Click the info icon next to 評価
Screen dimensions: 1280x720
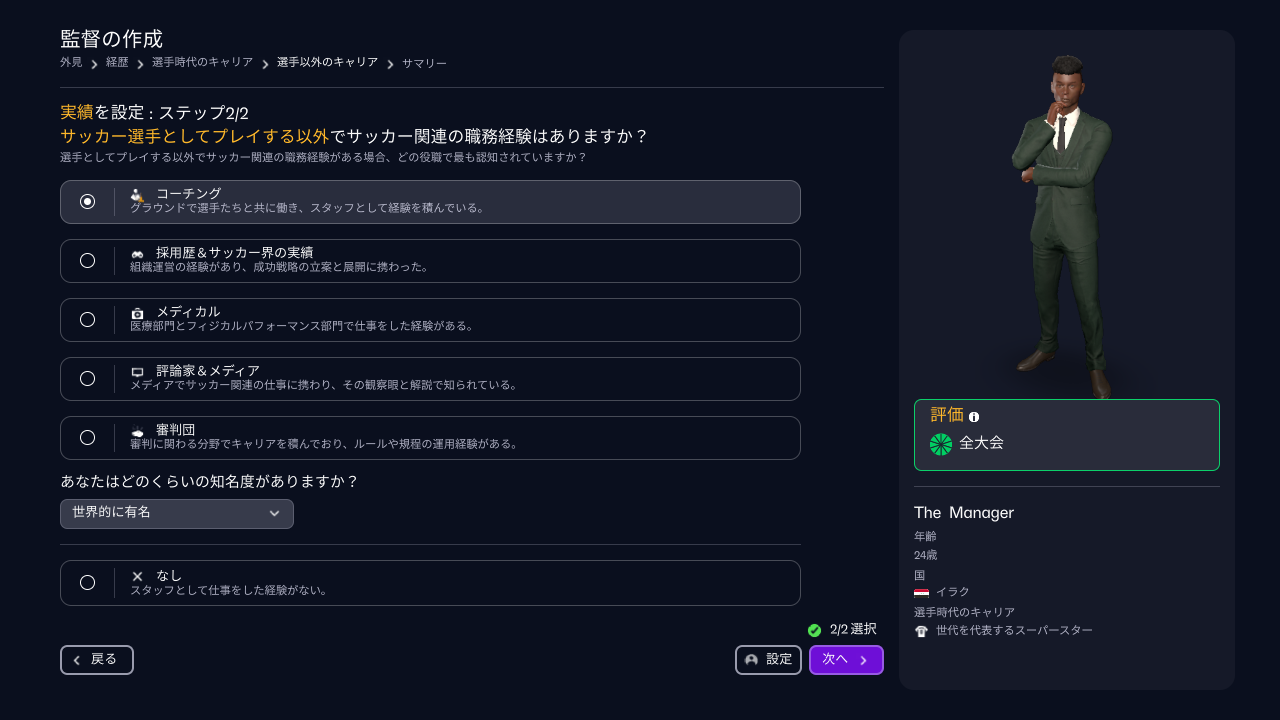click(974, 417)
